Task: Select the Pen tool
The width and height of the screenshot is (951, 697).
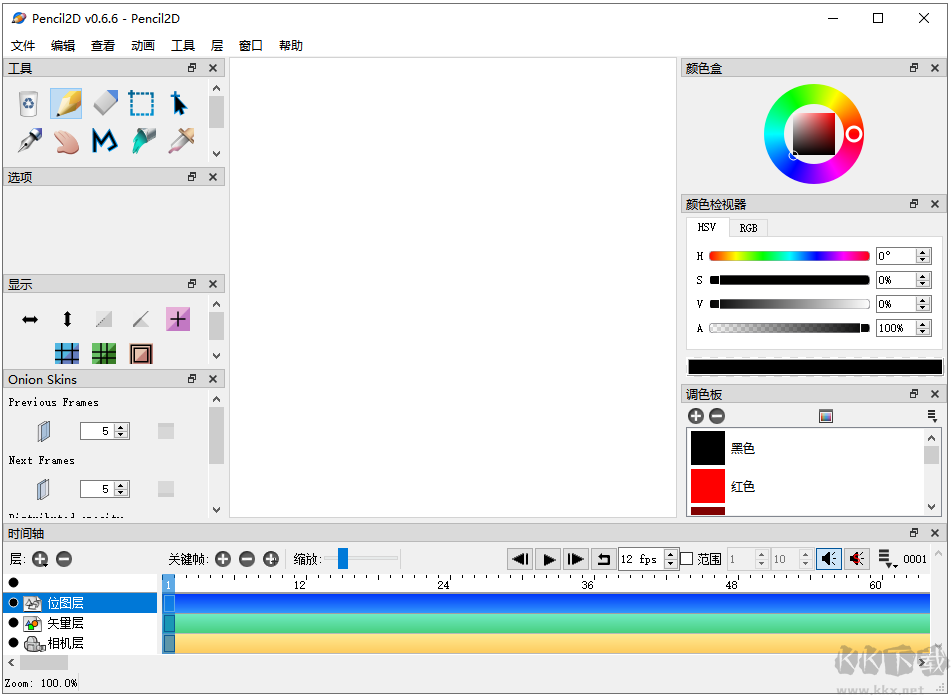Action: click(27, 142)
